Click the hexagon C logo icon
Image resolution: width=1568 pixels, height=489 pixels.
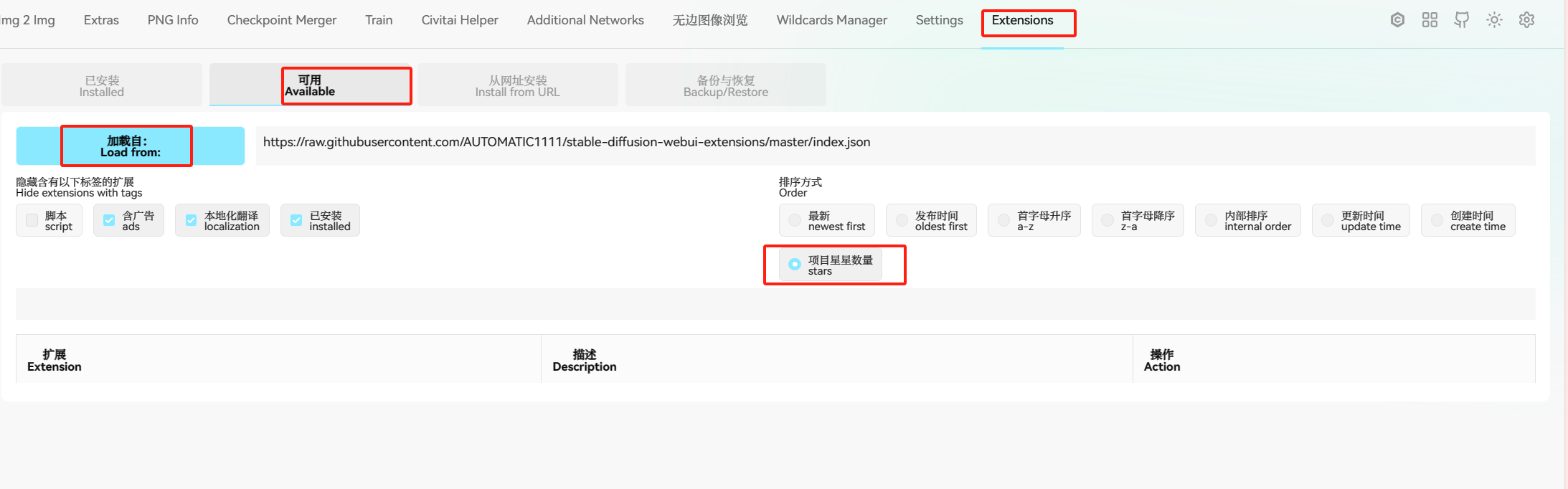coord(1397,20)
